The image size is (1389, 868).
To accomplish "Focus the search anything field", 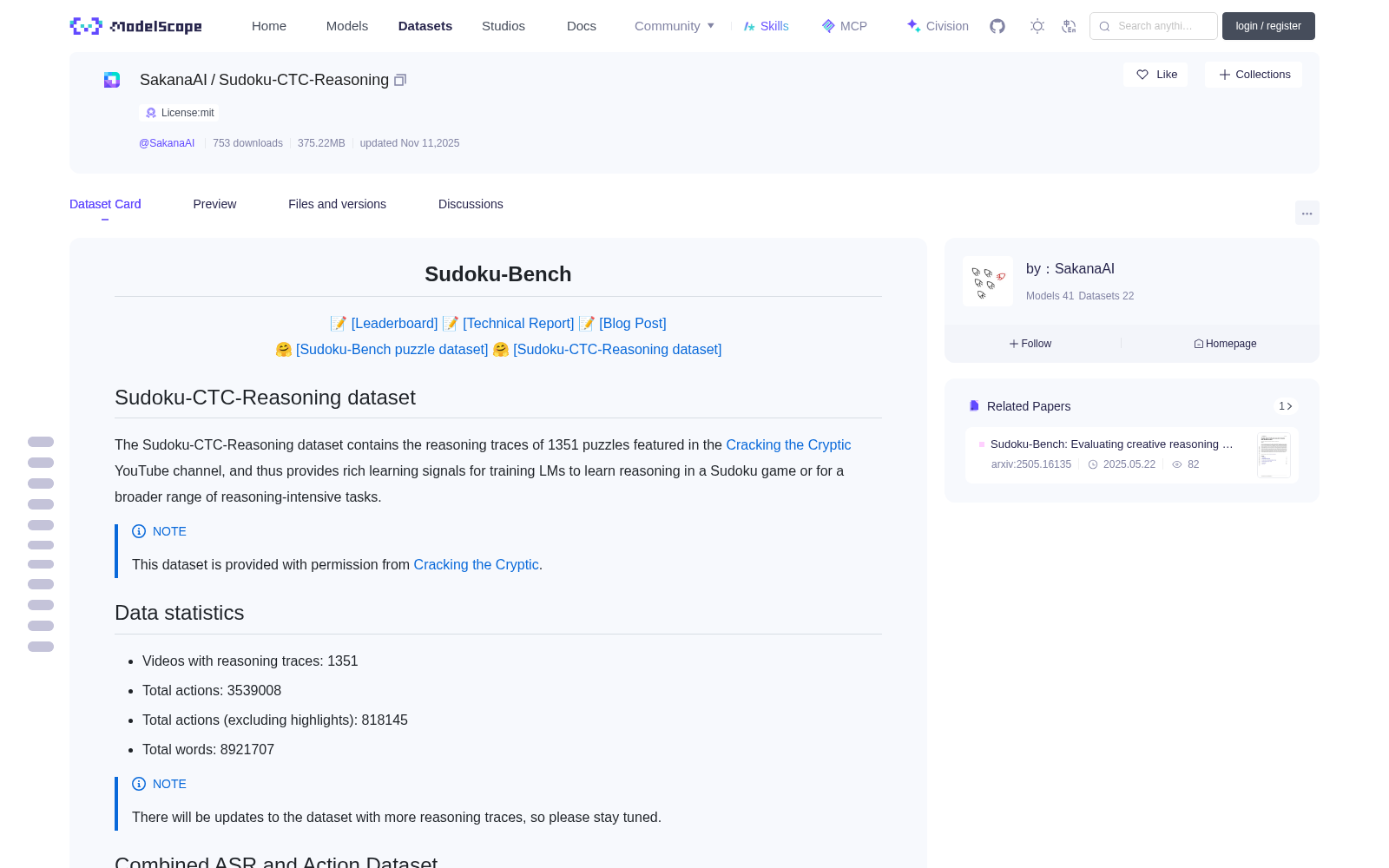I will (1154, 26).
